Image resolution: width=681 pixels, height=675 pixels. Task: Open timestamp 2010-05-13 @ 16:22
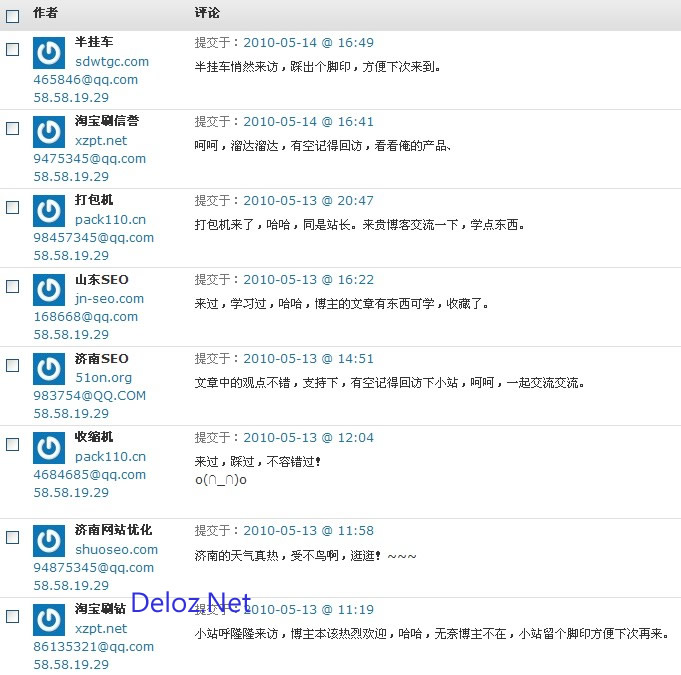[x=308, y=280]
